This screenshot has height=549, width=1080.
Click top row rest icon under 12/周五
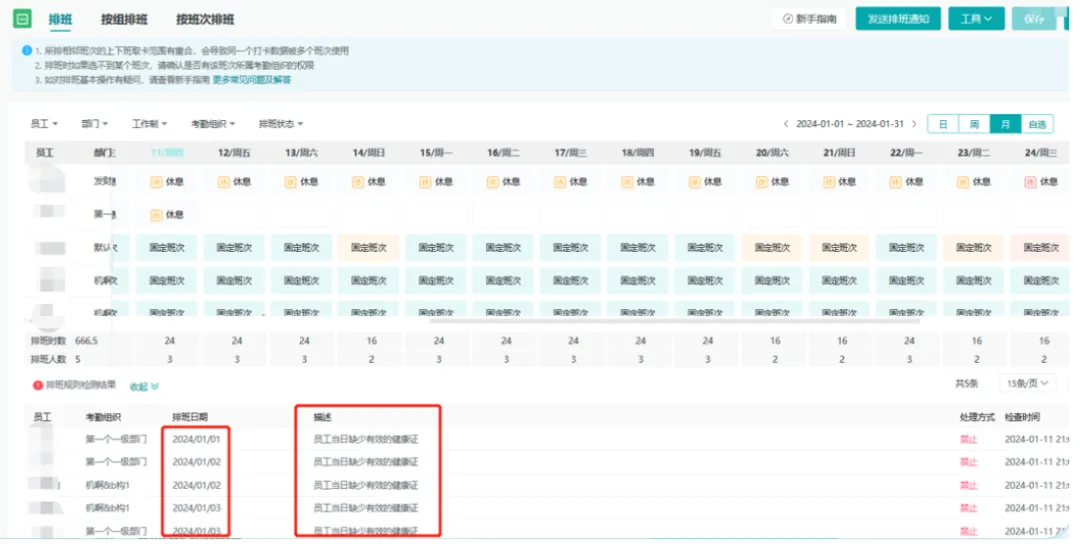(223, 182)
